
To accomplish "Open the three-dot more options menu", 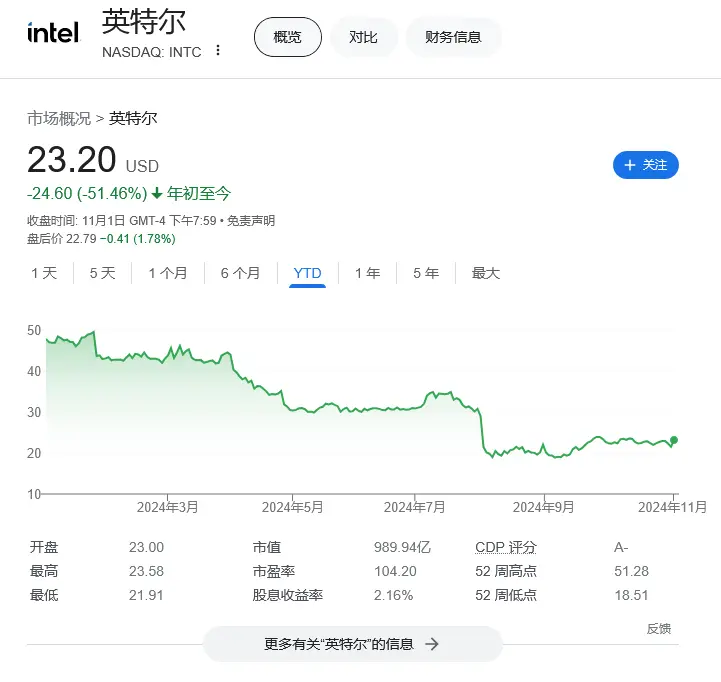I will (218, 50).
